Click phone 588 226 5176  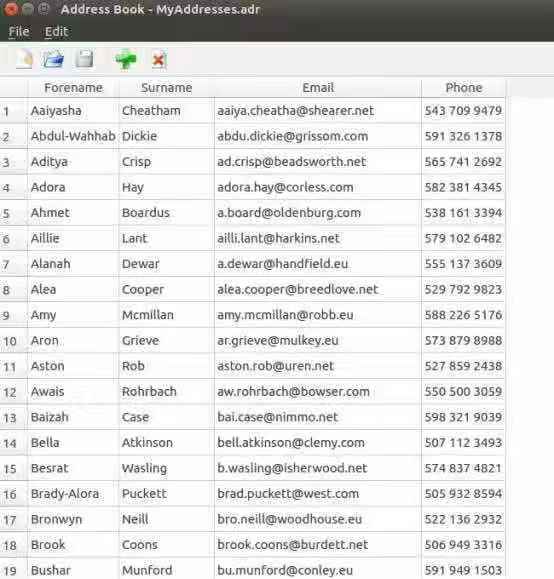click(464, 315)
